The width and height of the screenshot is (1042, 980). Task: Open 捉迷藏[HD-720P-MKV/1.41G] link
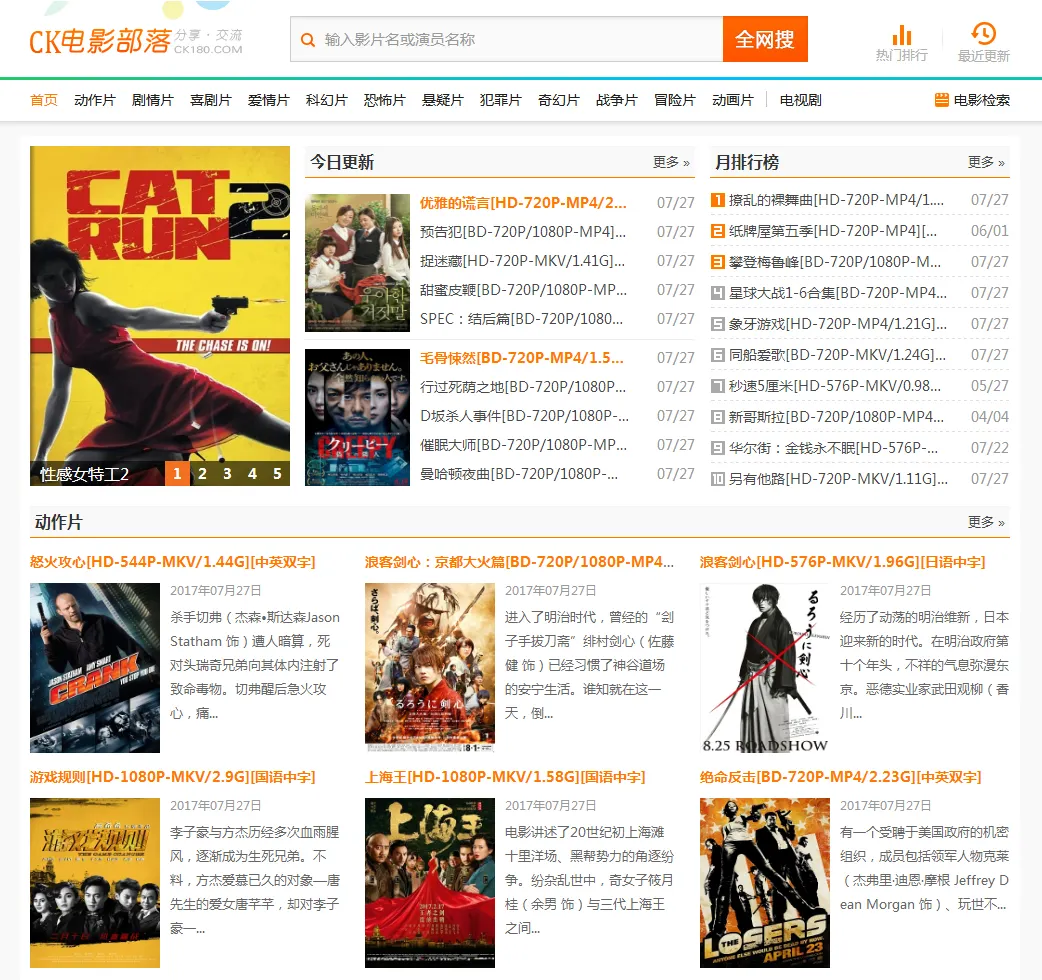click(522, 261)
